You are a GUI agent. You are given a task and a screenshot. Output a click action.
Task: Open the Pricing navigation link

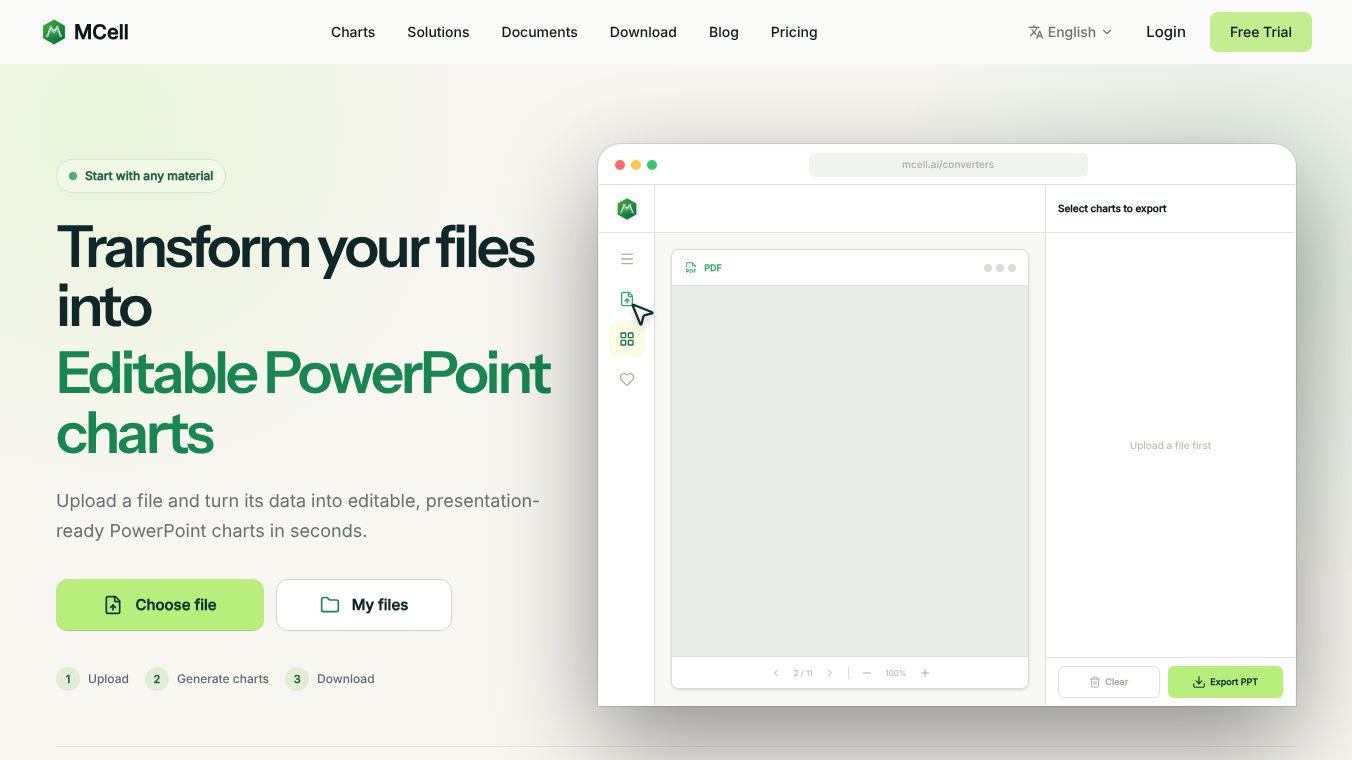click(x=794, y=32)
